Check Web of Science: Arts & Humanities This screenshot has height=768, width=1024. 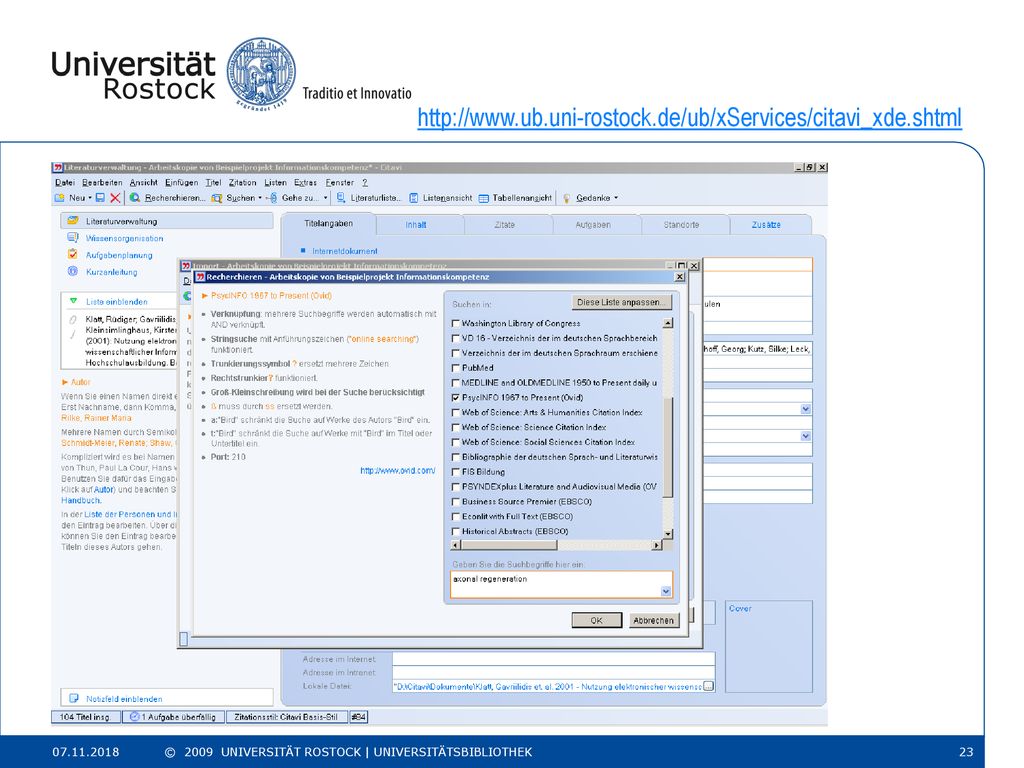coord(456,412)
